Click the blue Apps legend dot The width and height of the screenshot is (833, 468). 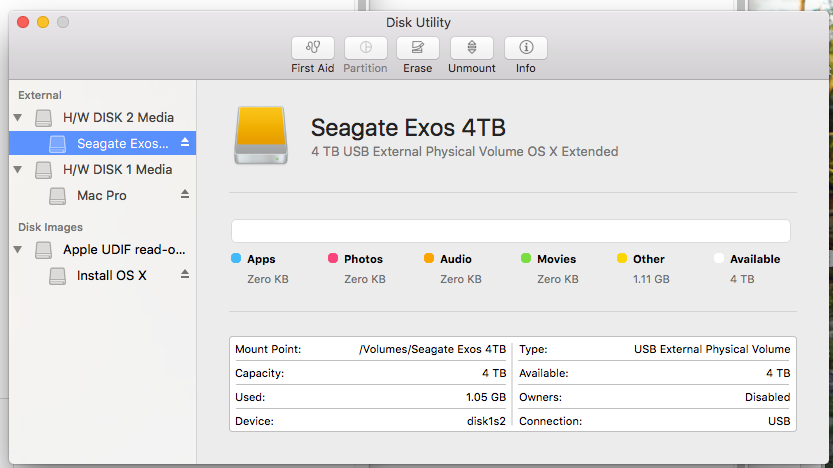click(236, 259)
